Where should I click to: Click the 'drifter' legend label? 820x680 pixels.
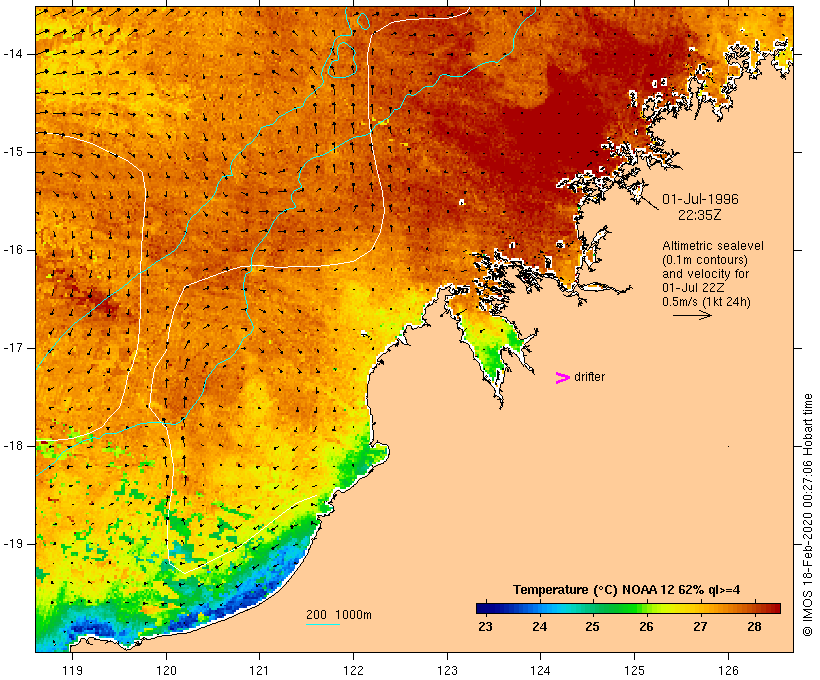[x=589, y=377]
